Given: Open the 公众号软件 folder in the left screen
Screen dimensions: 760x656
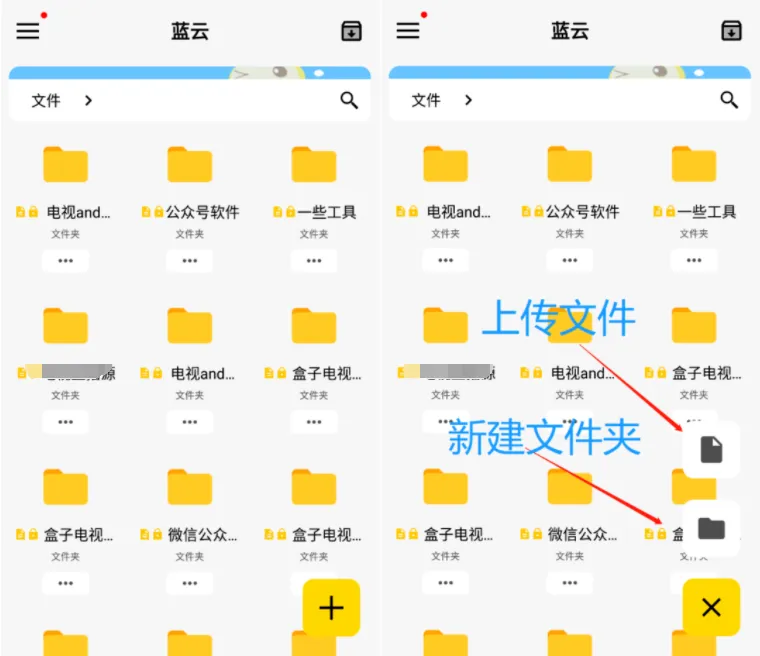Looking at the screenshot, I should click(x=190, y=166).
